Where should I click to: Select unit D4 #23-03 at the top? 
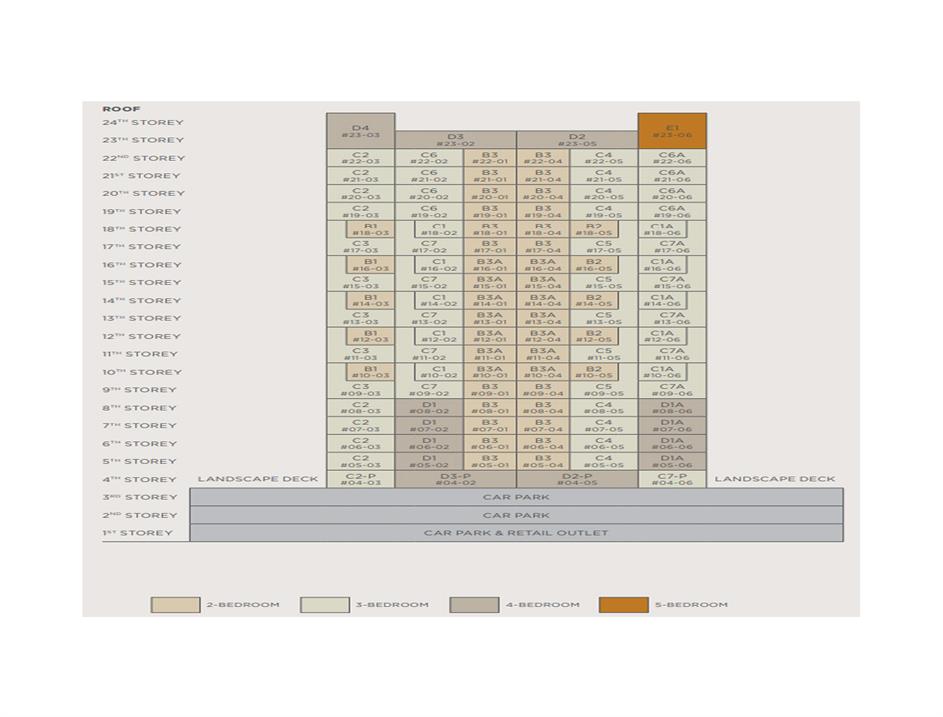(361, 131)
